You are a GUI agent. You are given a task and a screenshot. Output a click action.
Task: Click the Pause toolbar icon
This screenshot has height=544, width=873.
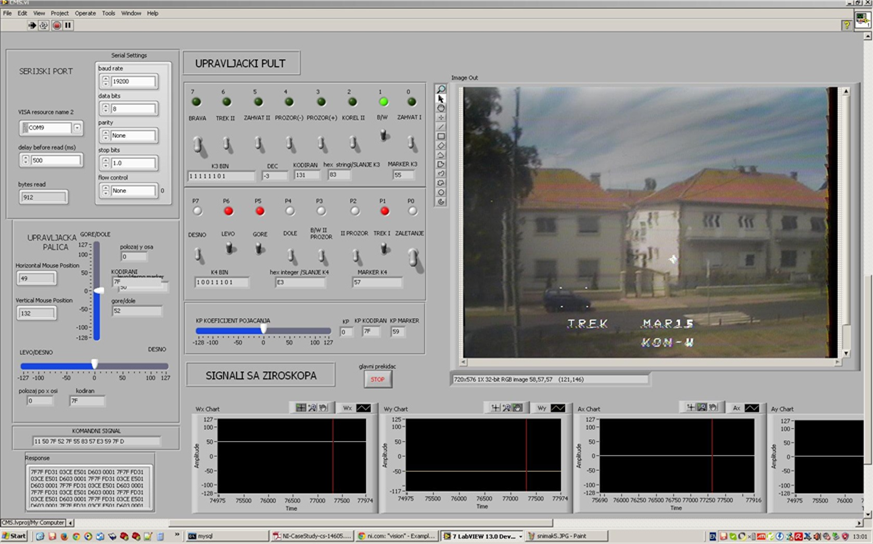pyautogui.click(x=68, y=25)
